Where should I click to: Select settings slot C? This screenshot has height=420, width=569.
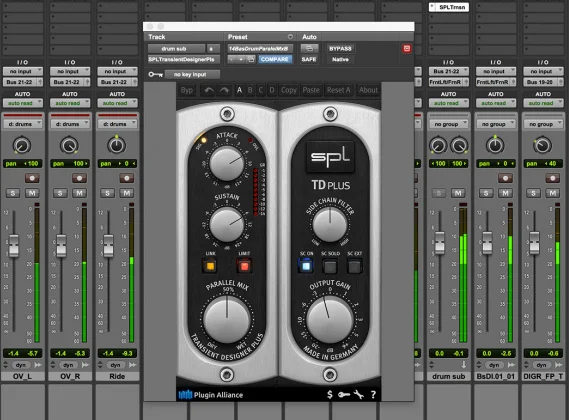coord(261,90)
